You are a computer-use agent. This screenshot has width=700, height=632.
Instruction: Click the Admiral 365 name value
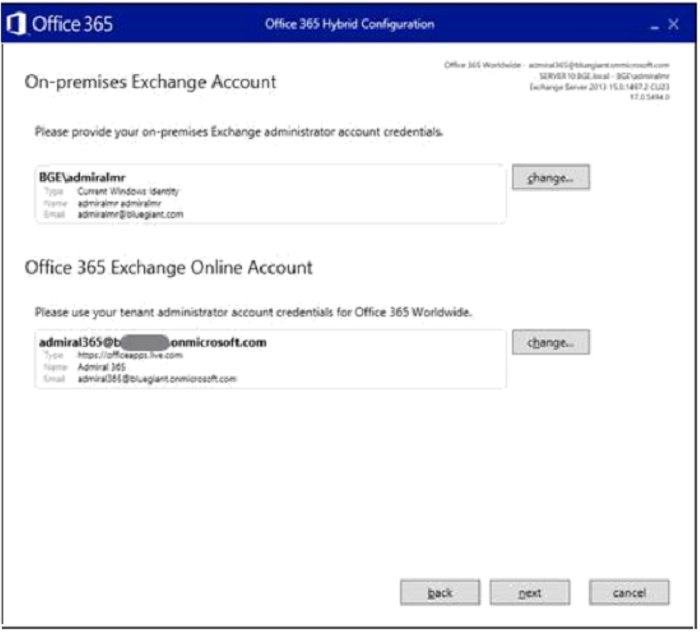102,367
